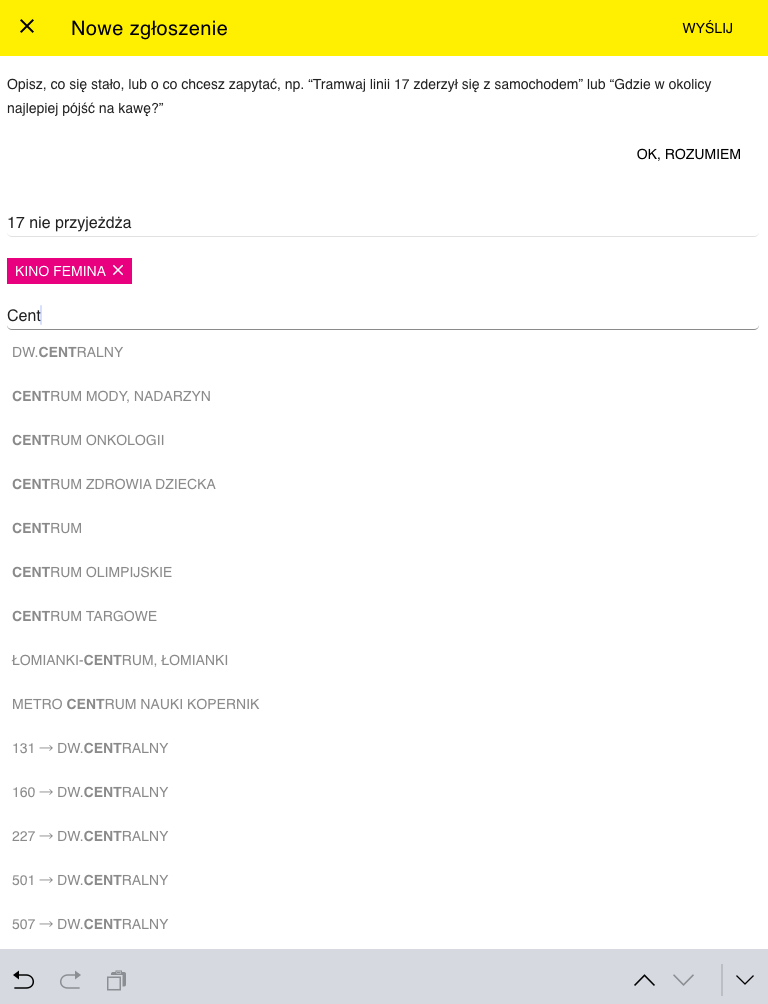Dismiss hint with OK, ROZUMIEM

[x=689, y=154]
